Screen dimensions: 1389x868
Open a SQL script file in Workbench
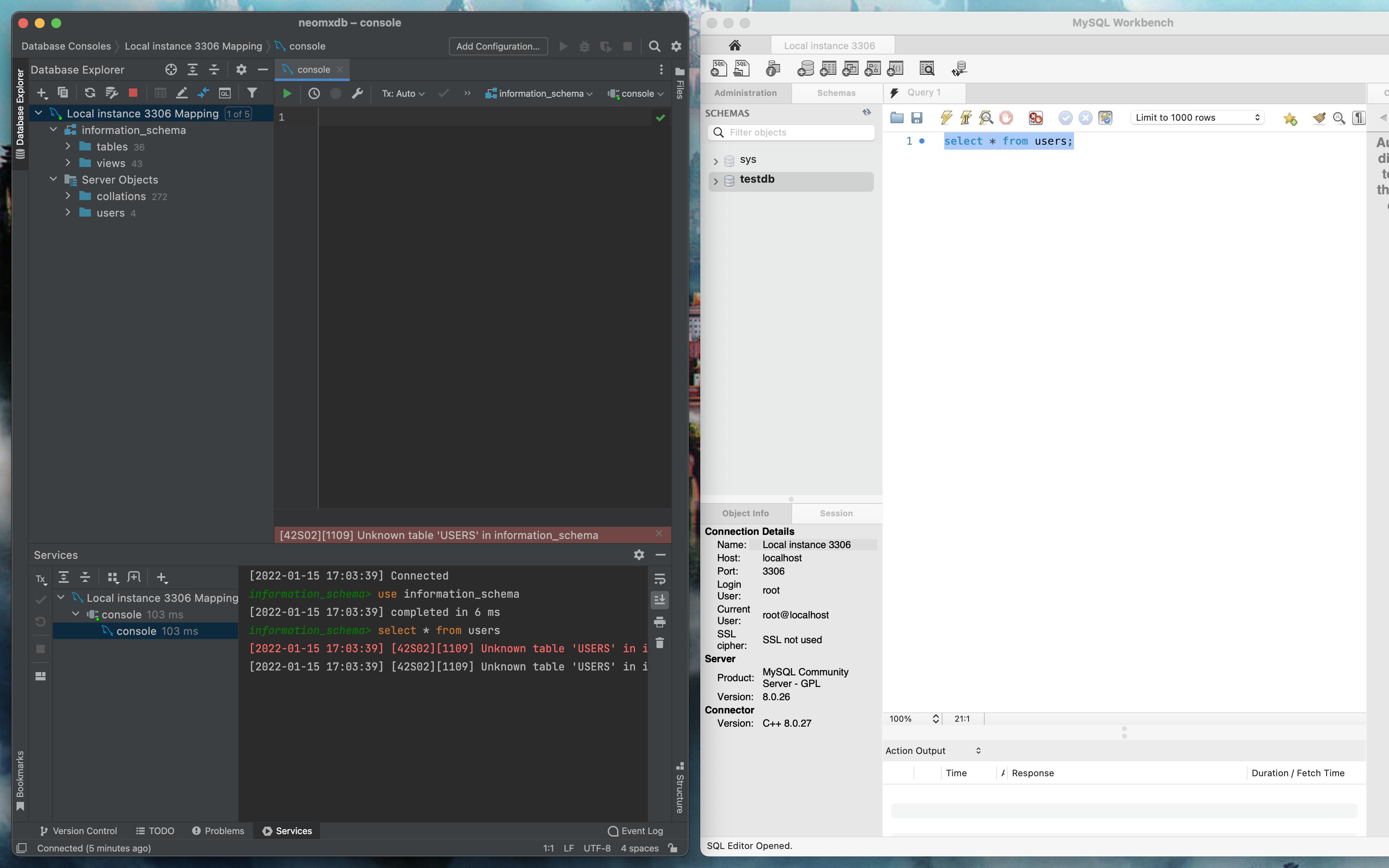click(x=897, y=118)
